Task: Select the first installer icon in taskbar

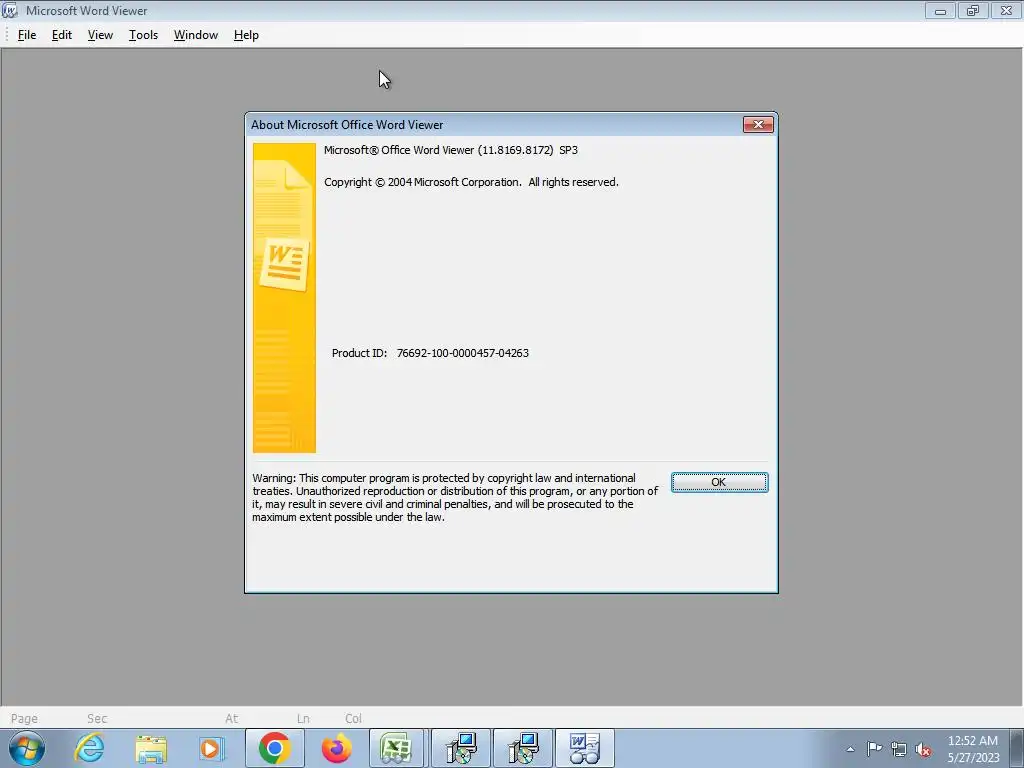Action: tap(460, 748)
